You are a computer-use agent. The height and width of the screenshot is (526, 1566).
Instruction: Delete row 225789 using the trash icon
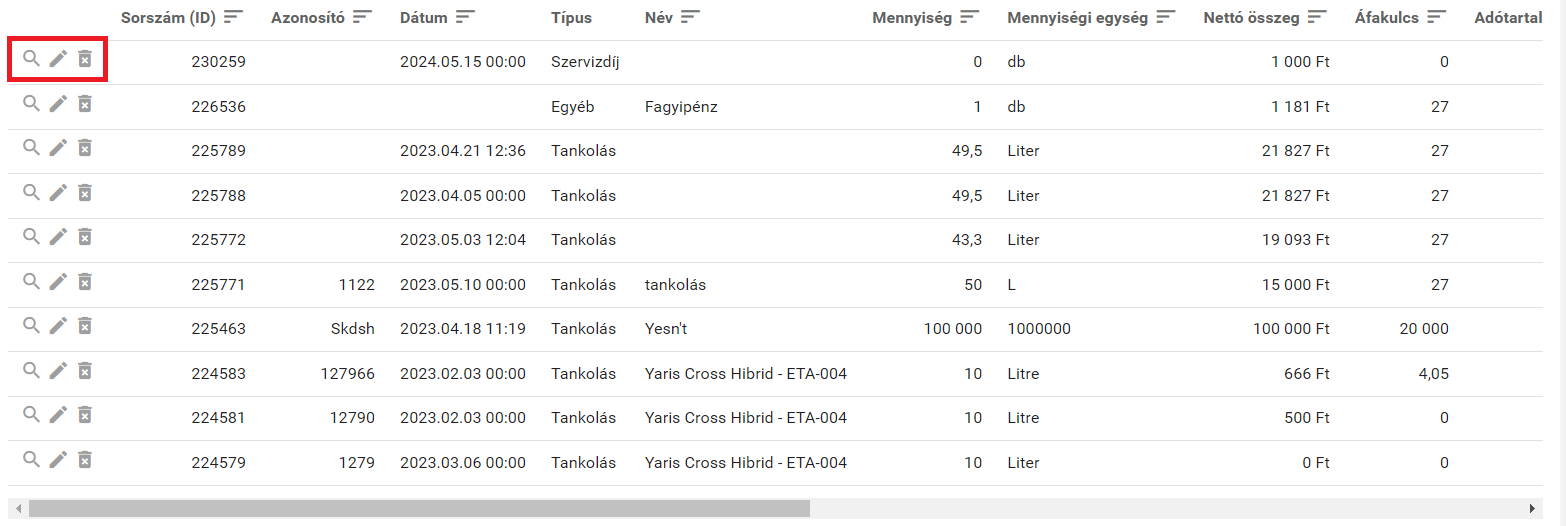85,148
